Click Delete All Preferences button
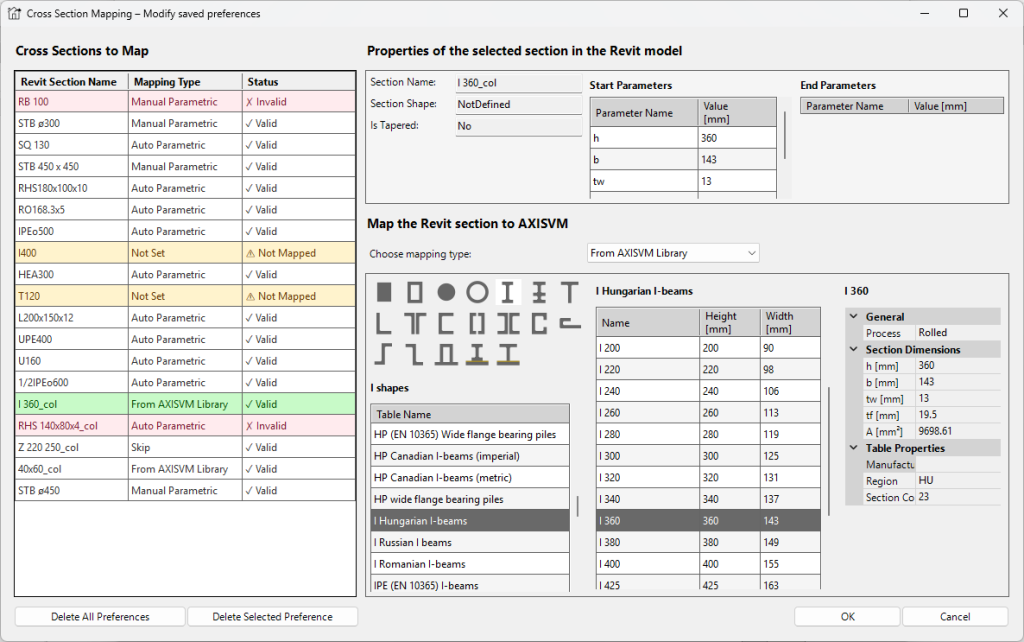 pos(100,617)
